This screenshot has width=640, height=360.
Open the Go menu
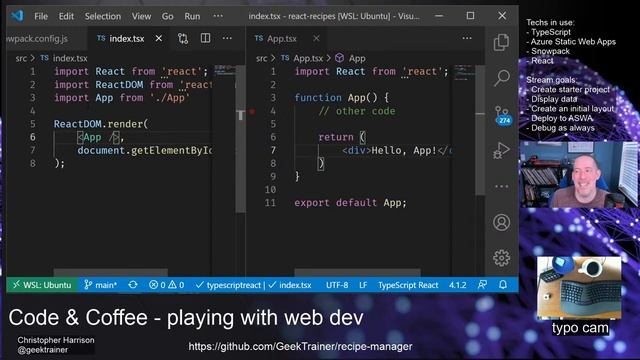[167, 16]
